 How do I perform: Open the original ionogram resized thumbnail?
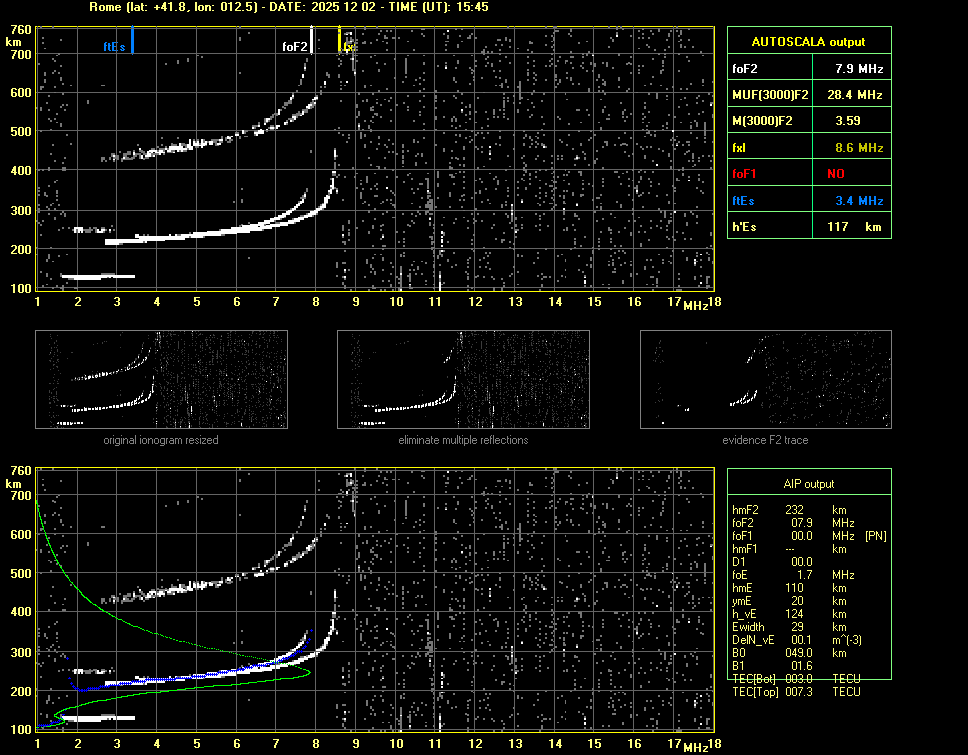(161, 379)
